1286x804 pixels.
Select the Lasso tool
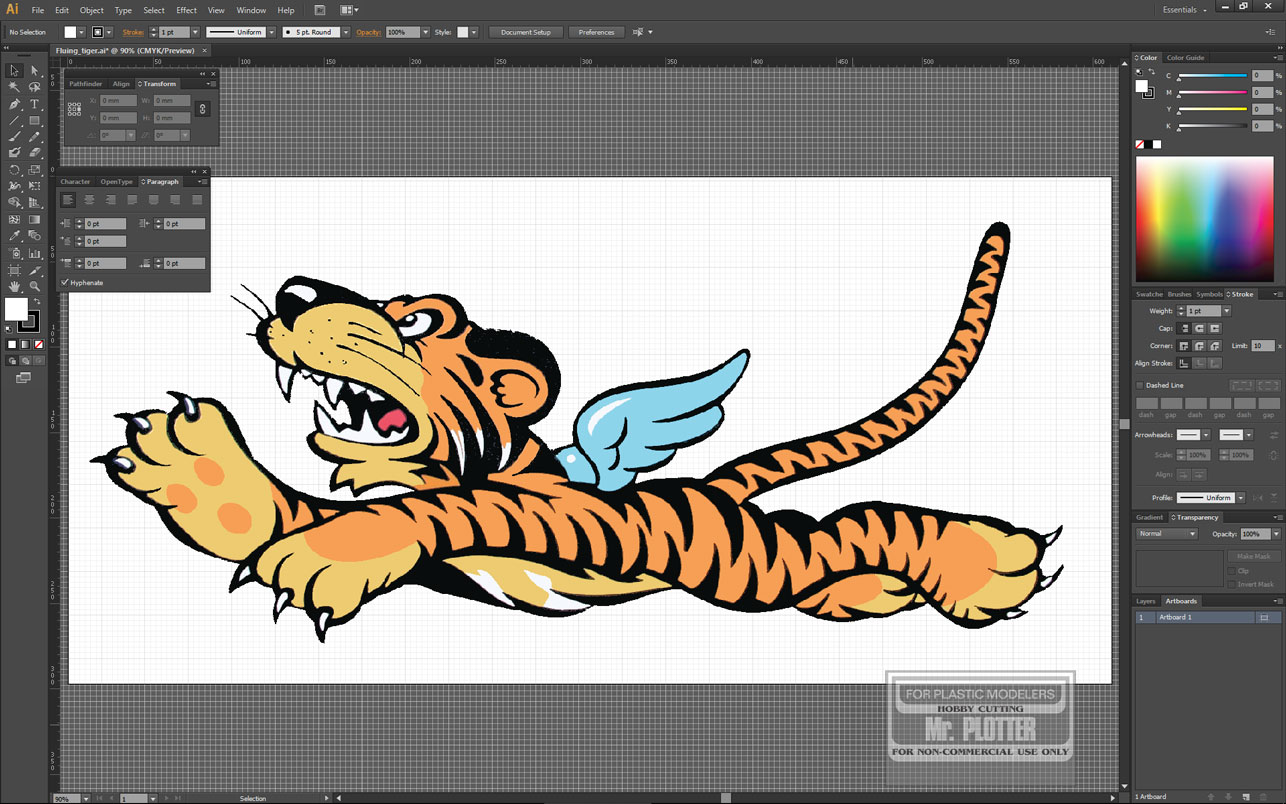pos(34,88)
